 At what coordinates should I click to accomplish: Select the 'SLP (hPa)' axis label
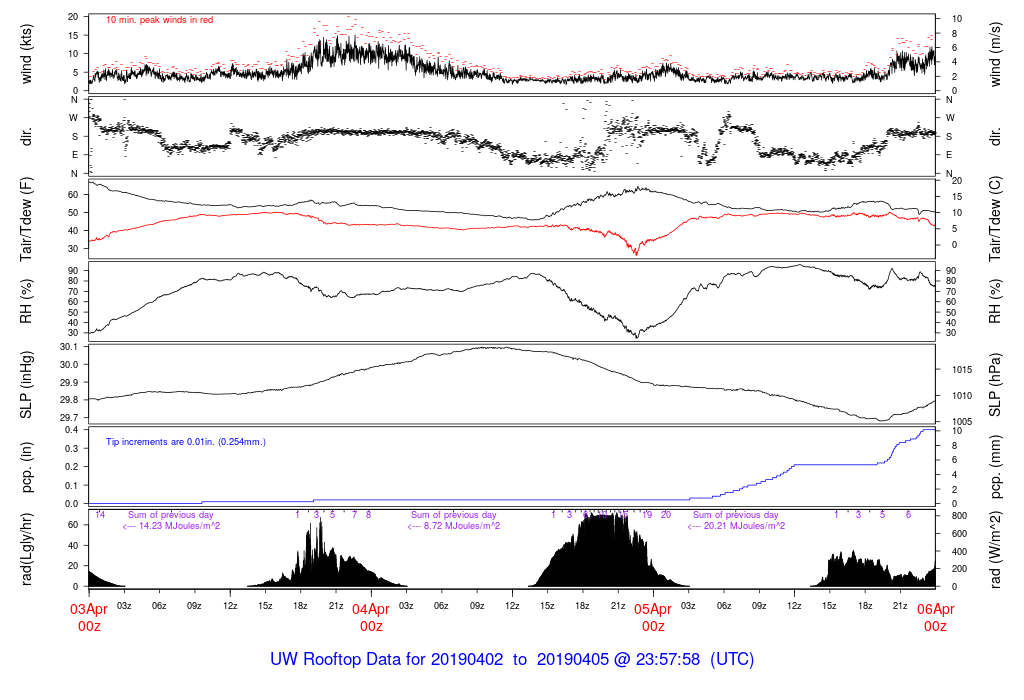pos(995,385)
